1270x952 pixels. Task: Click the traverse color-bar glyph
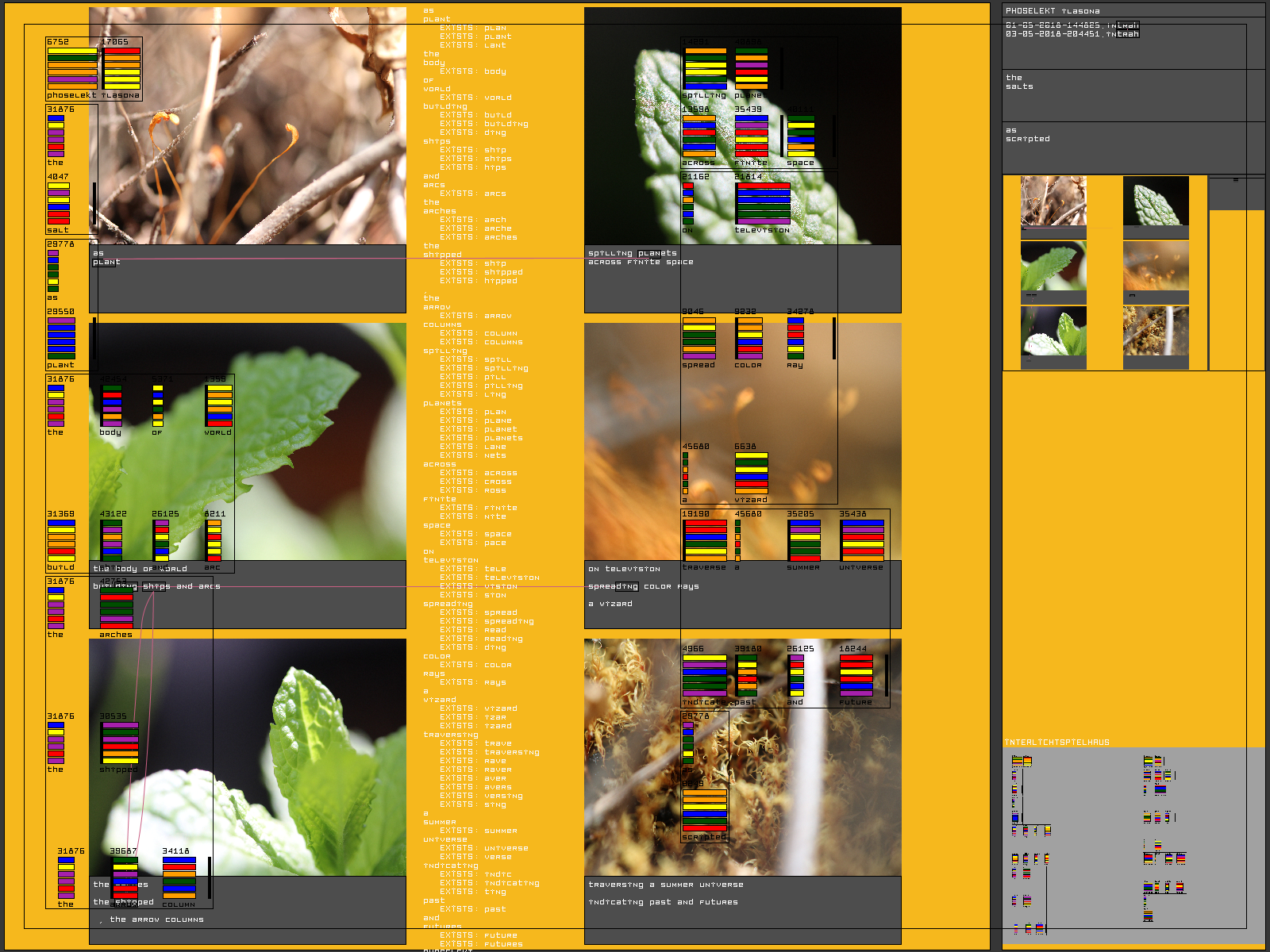point(705,541)
